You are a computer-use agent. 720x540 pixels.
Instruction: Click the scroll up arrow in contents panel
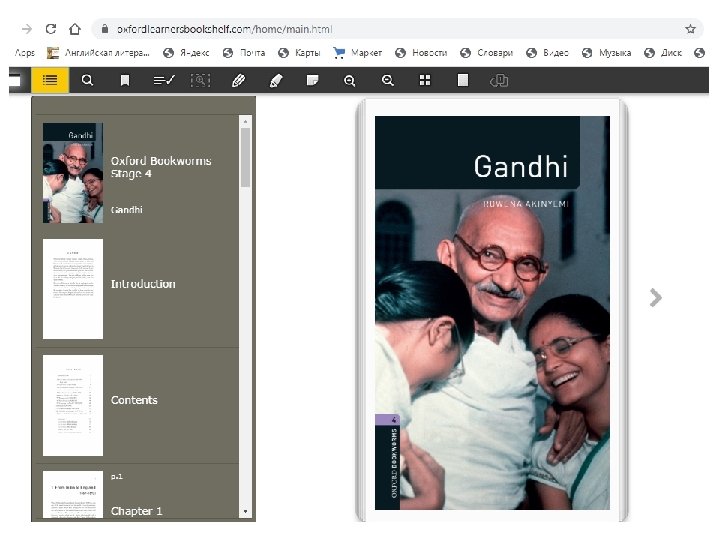coord(246,121)
